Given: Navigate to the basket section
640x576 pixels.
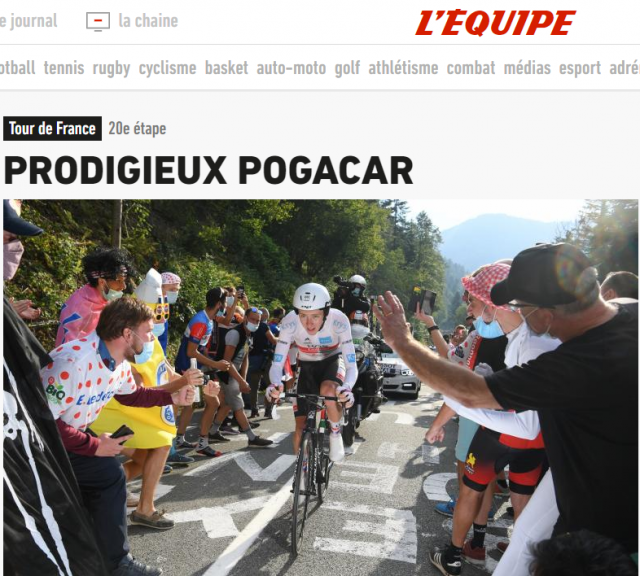Looking at the screenshot, I should 226,68.
